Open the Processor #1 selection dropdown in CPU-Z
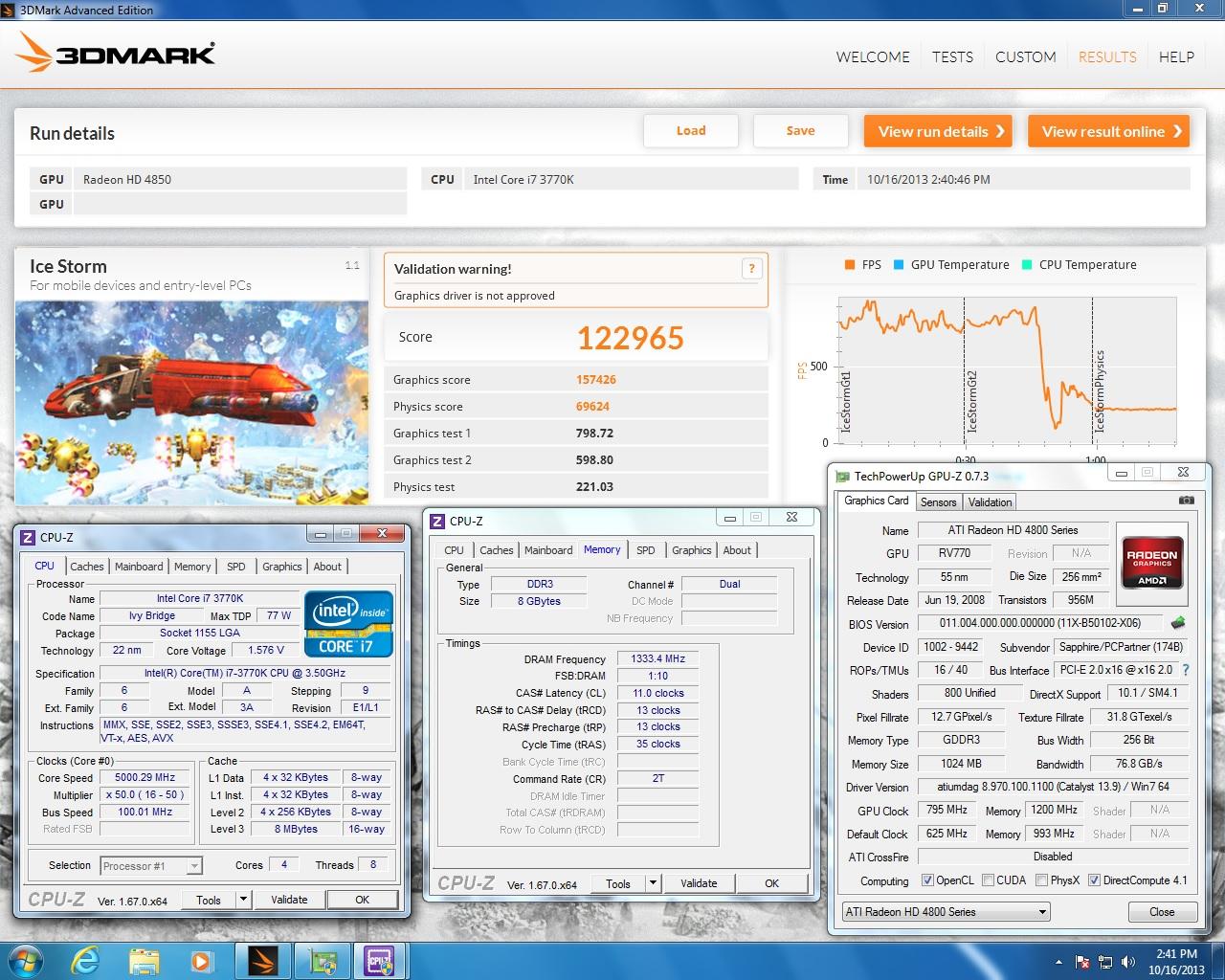Viewport: 1225px width, 980px height. [x=150, y=865]
